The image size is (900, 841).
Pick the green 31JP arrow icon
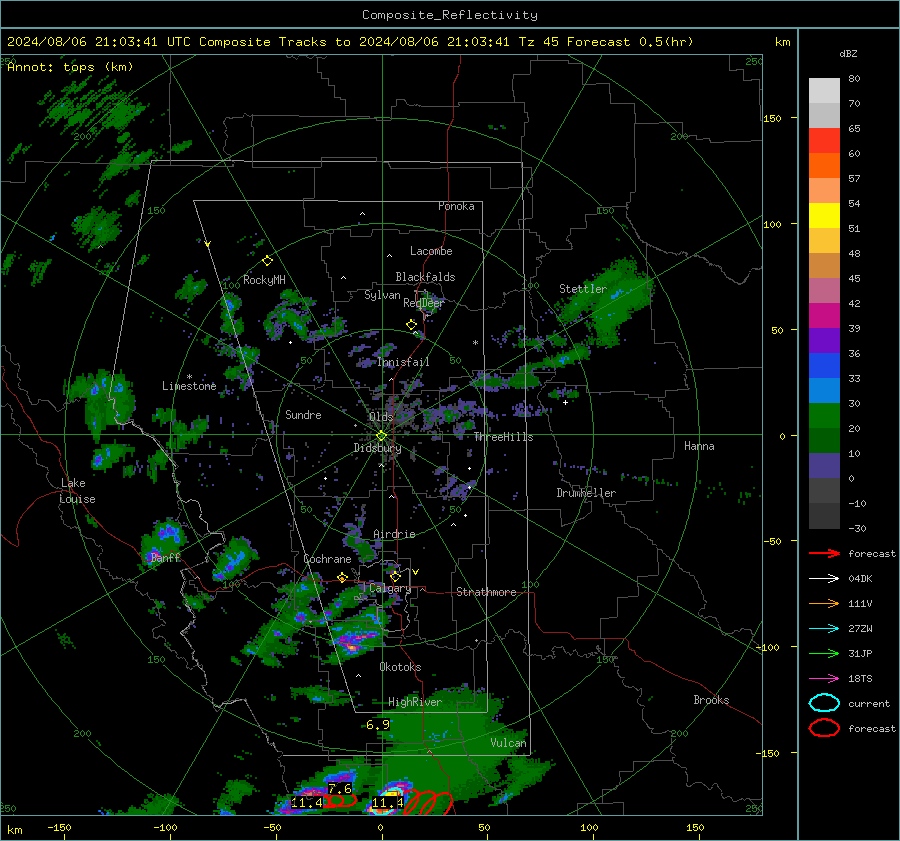tap(824, 653)
